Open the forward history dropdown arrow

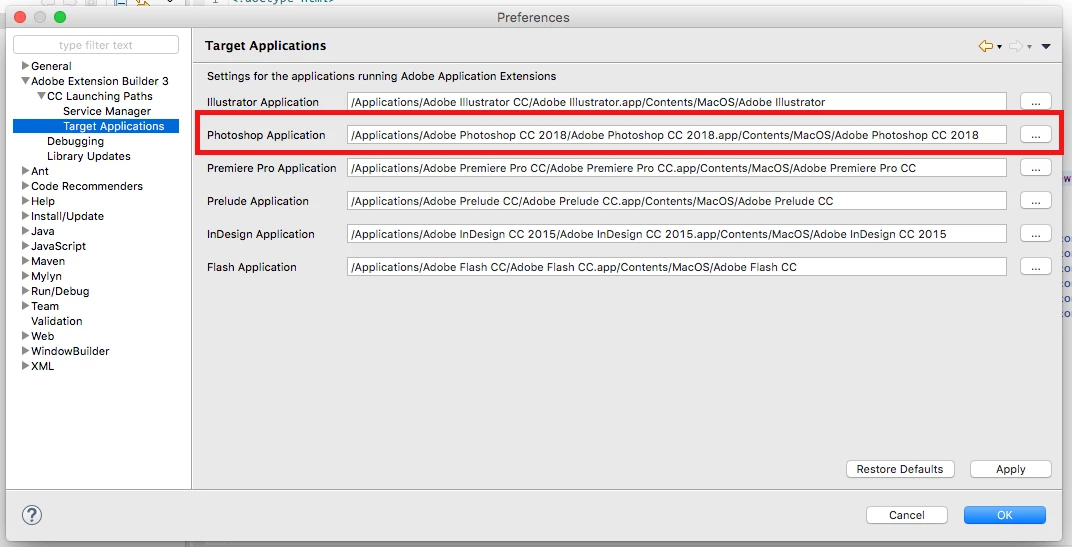(1030, 46)
